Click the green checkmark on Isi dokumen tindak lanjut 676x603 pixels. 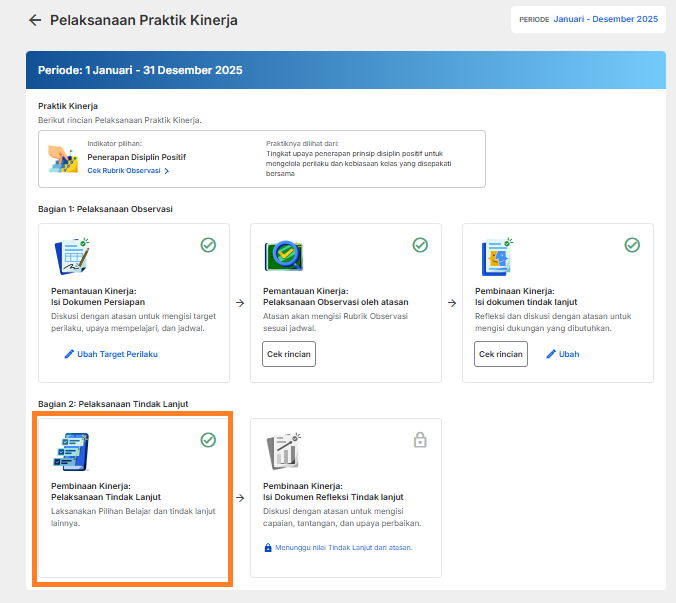point(632,245)
